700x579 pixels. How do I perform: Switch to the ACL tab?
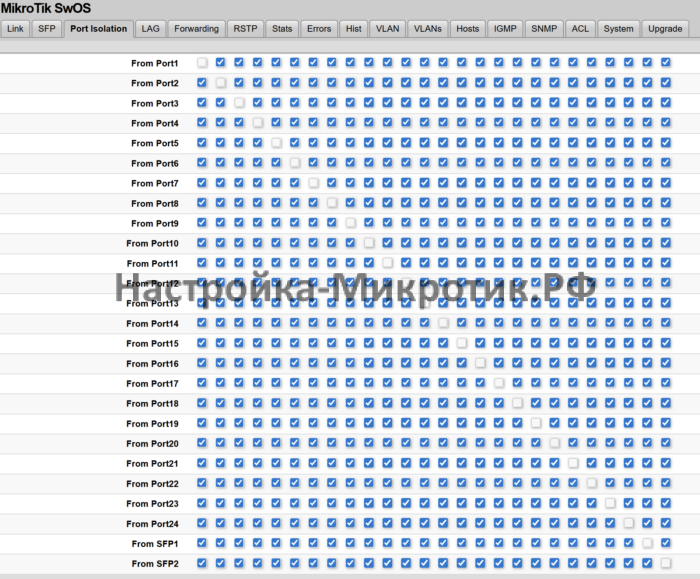point(580,29)
